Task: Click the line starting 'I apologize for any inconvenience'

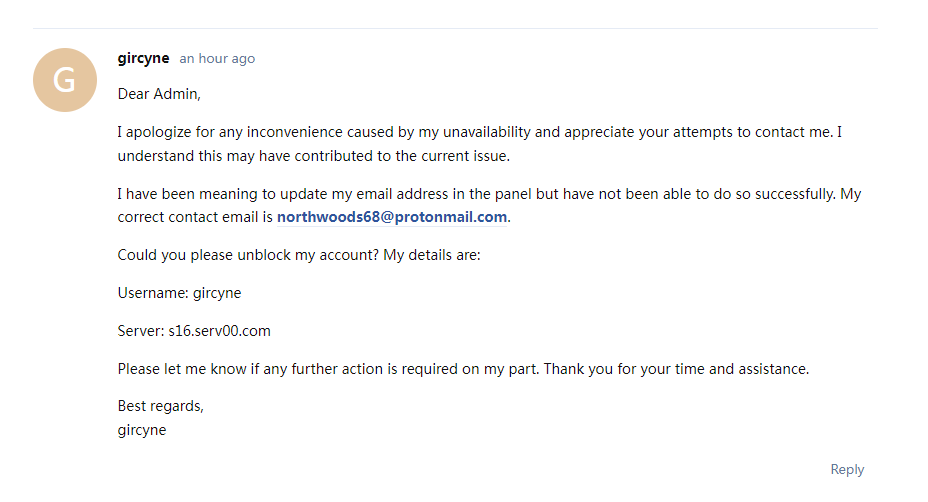Action: [x=479, y=132]
